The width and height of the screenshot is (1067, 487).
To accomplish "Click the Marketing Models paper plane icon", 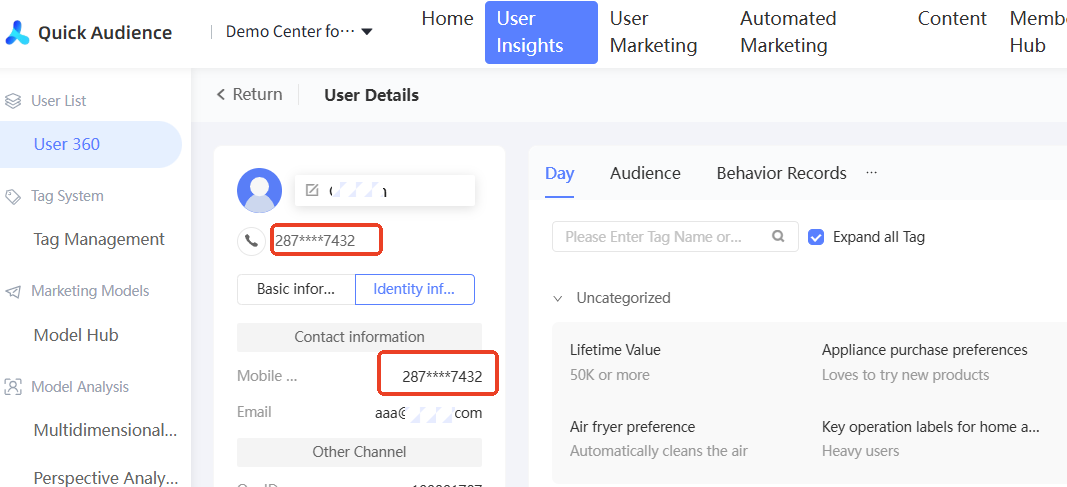I will click(x=13, y=292).
